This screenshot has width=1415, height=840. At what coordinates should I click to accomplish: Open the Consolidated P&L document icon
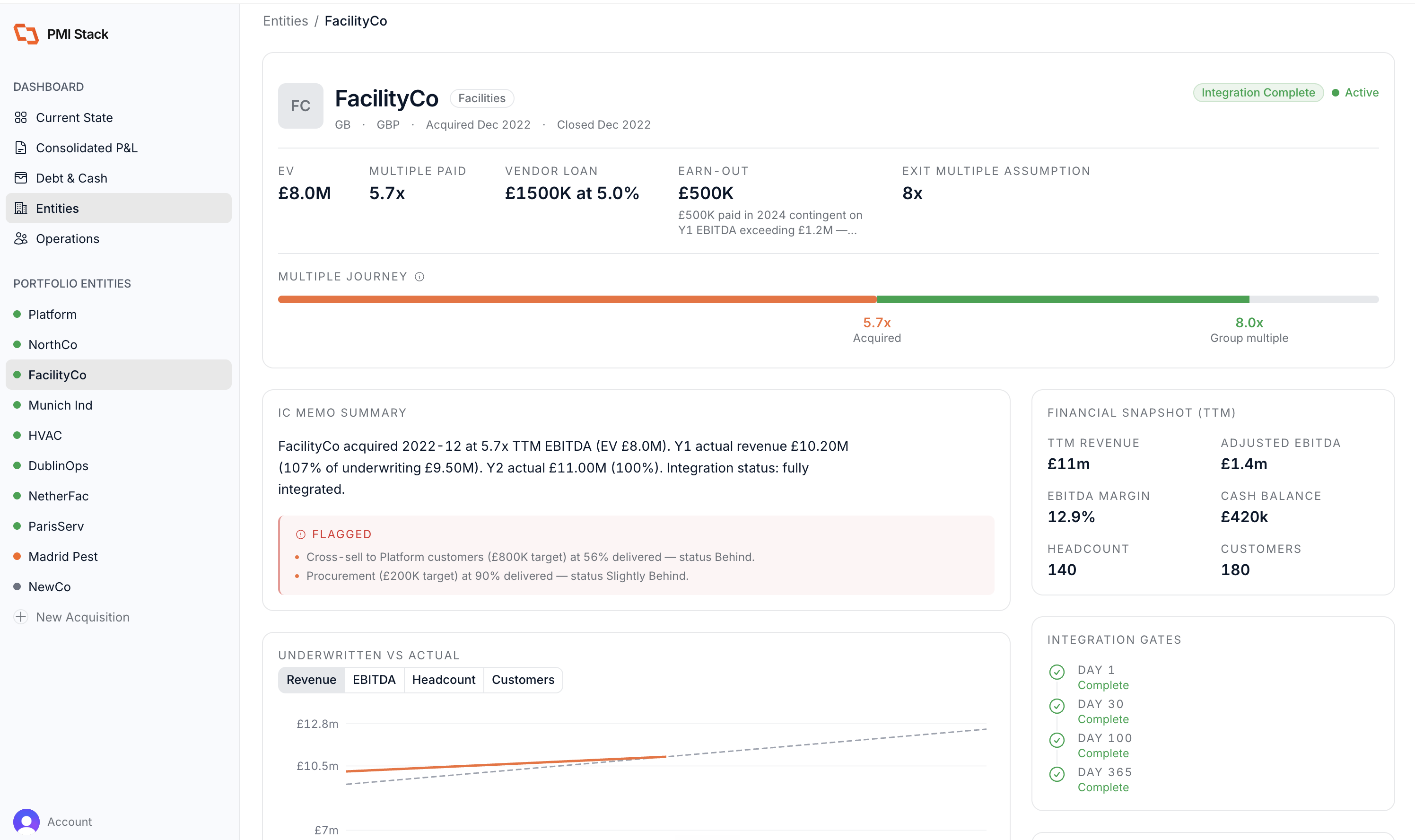pos(21,148)
